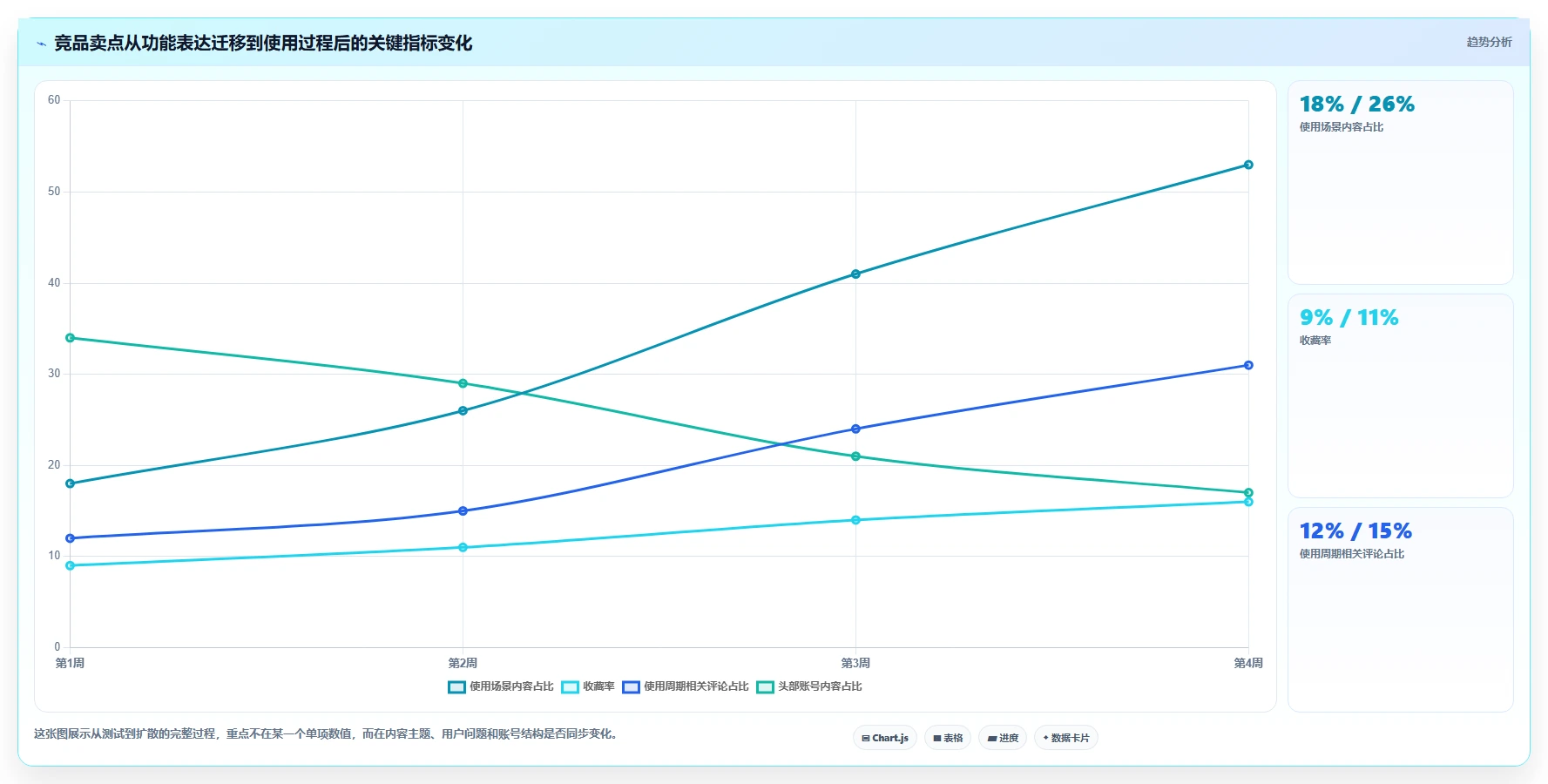Click 收藏率 point at 第3周
Image resolution: width=1548 pixels, height=784 pixels.
pyautogui.click(x=855, y=520)
